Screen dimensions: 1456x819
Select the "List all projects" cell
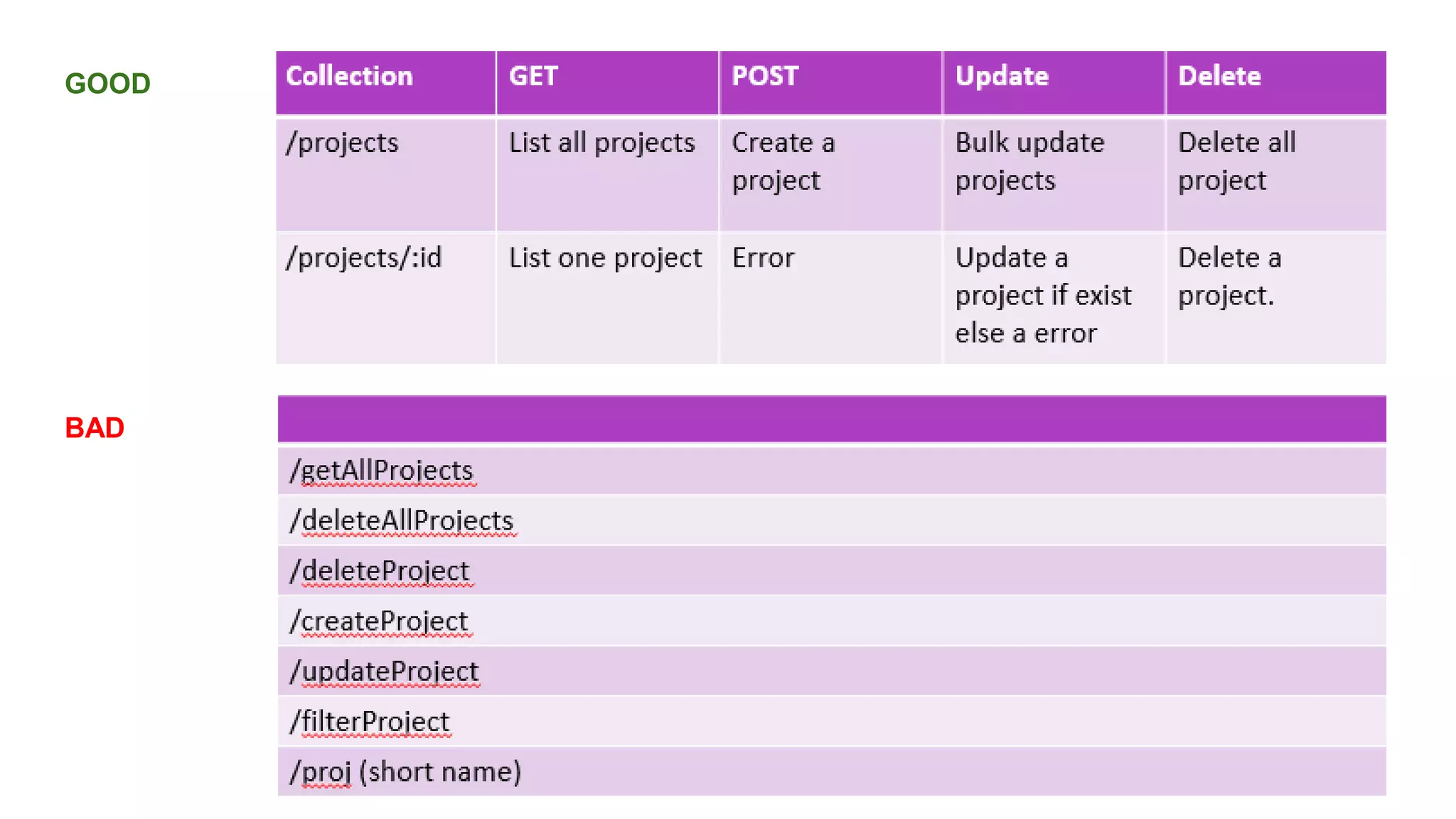601,144
